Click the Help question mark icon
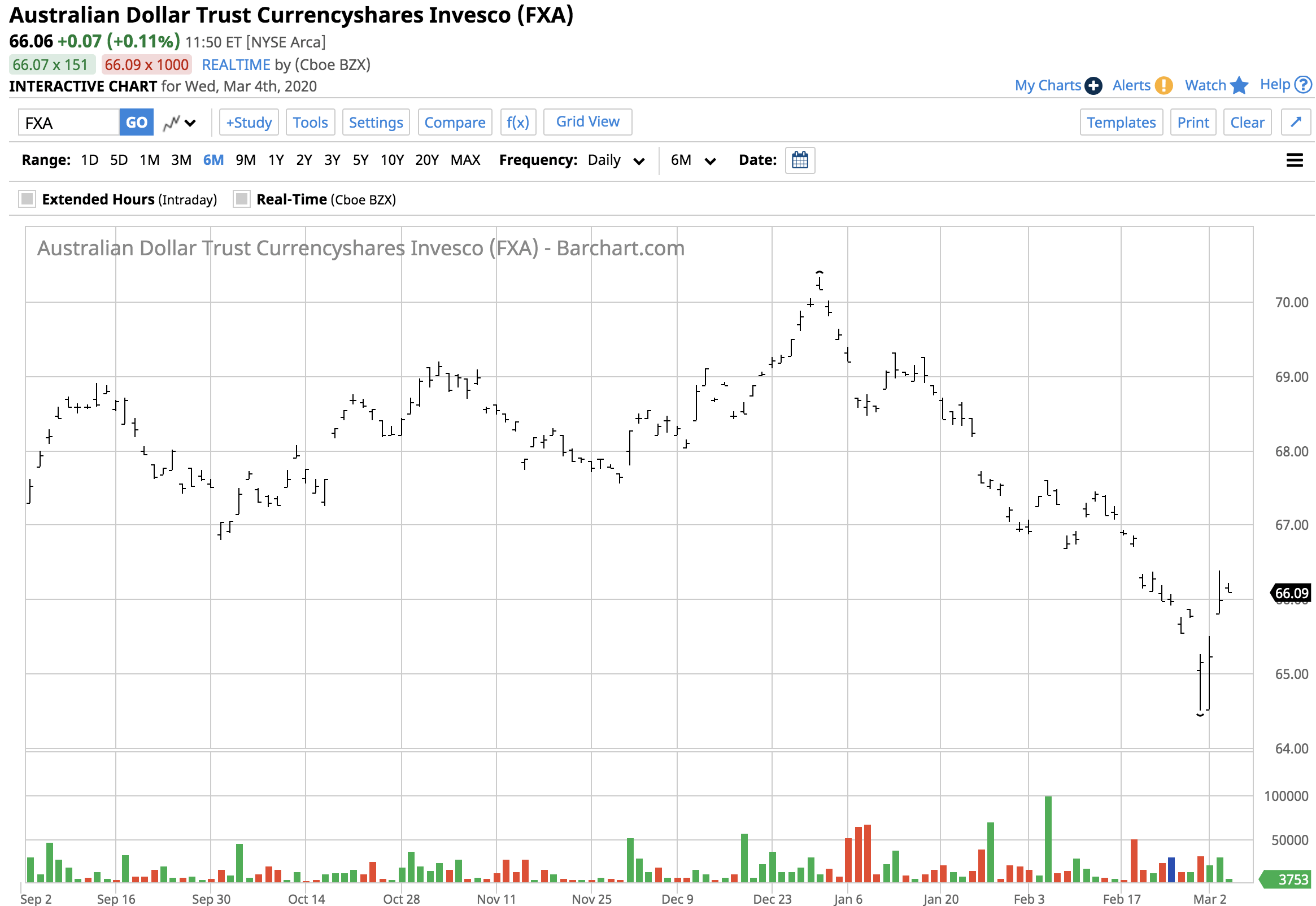 pyautogui.click(x=1302, y=85)
